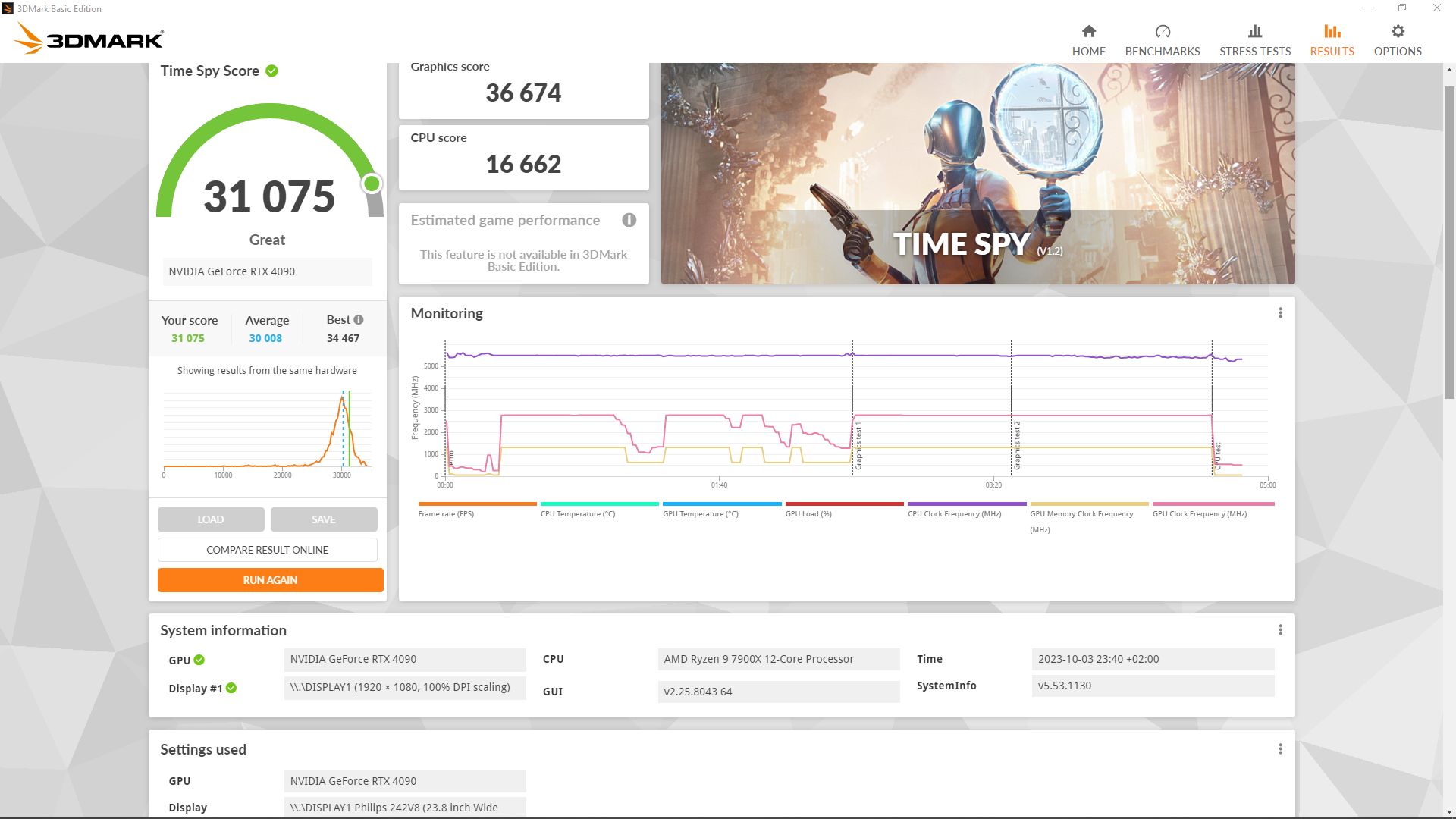The width and height of the screenshot is (1456, 819).
Task: Click Estimated game performance info icon
Action: click(629, 220)
